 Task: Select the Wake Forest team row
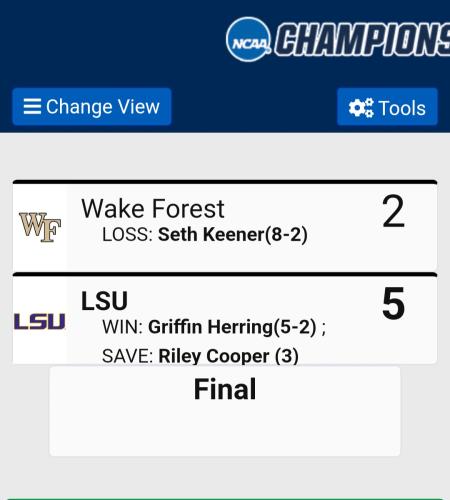click(225, 226)
